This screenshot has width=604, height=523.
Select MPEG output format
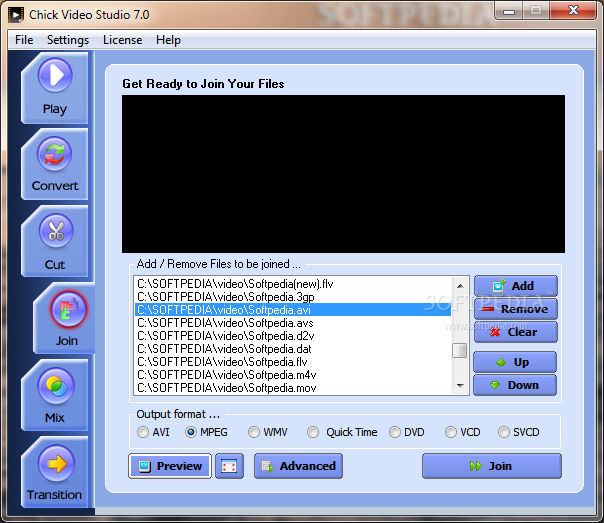click(206, 432)
